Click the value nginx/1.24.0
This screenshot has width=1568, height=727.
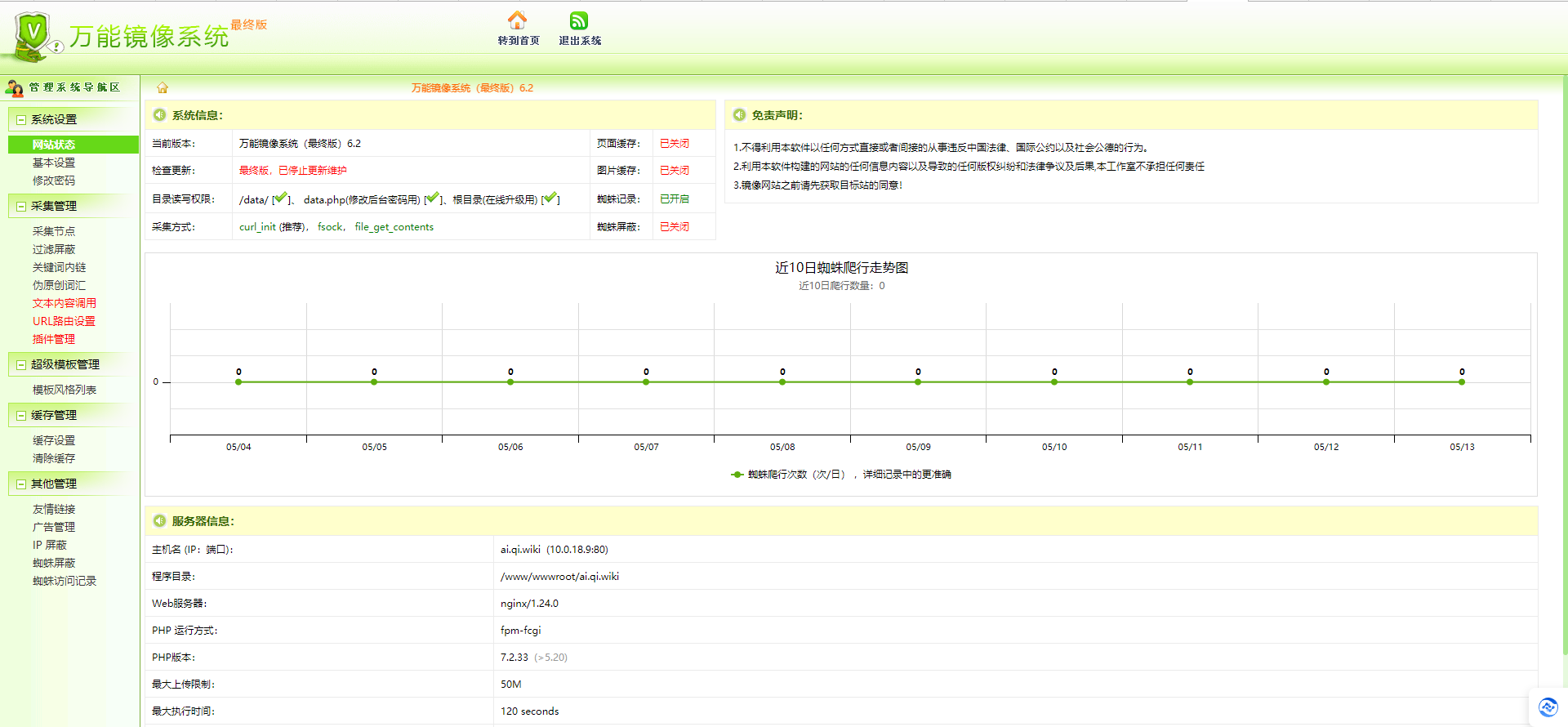click(529, 603)
